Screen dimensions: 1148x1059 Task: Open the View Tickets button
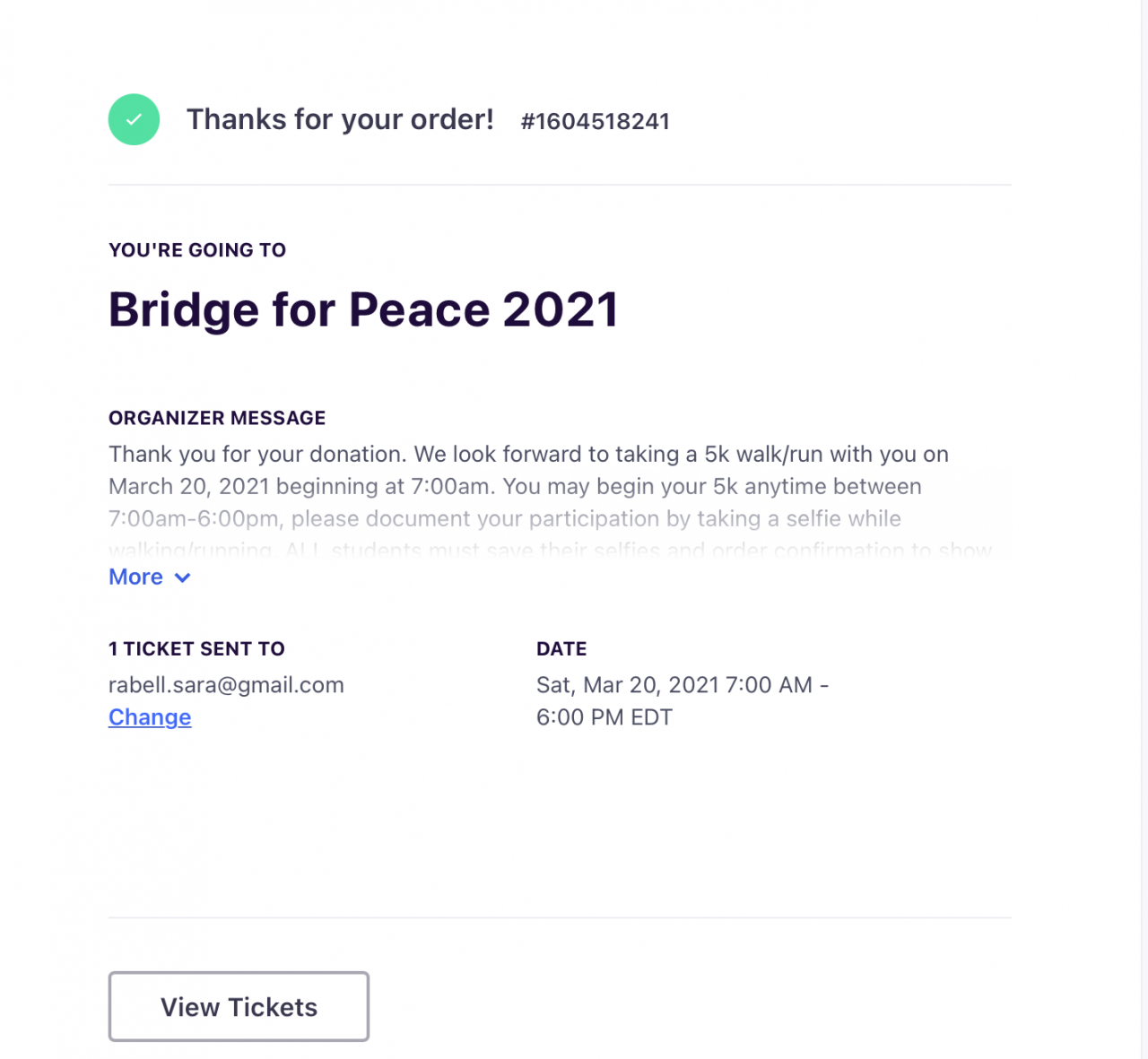[x=239, y=1006]
